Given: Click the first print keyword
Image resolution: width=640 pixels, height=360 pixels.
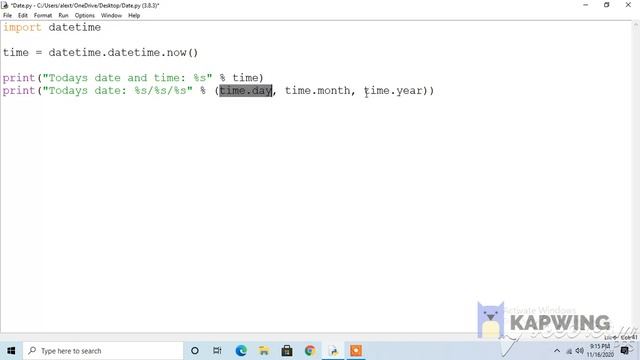Looking at the screenshot, I should [x=19, y=78].
